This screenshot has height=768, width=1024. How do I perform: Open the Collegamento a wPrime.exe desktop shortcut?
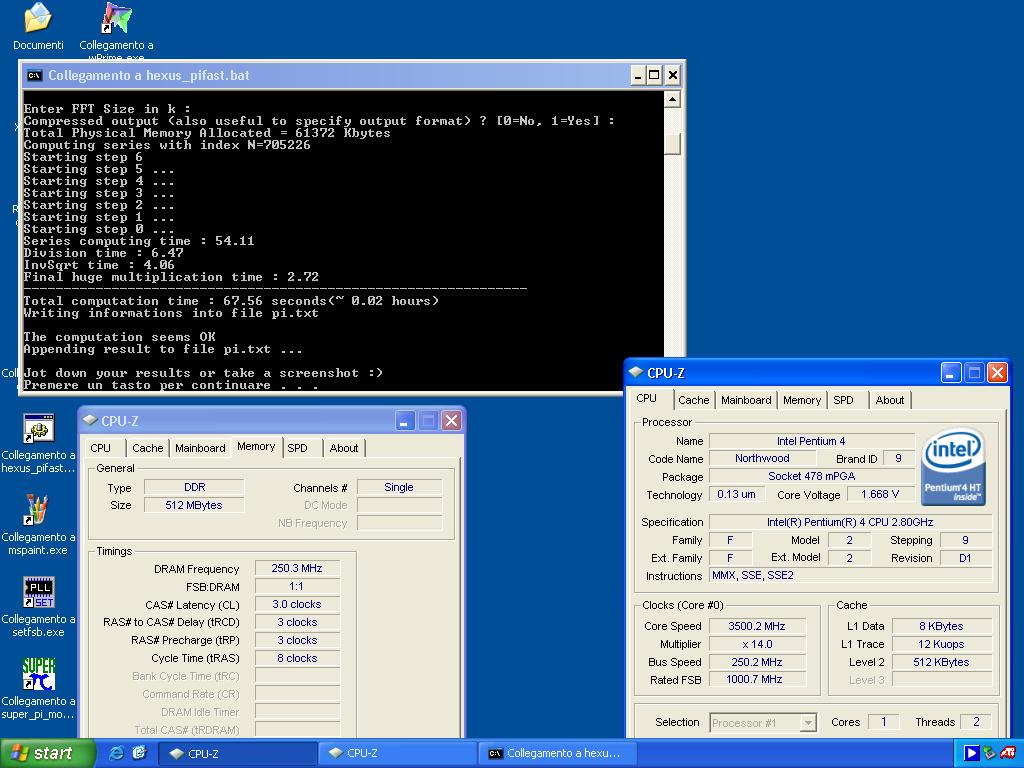point(116,18)
